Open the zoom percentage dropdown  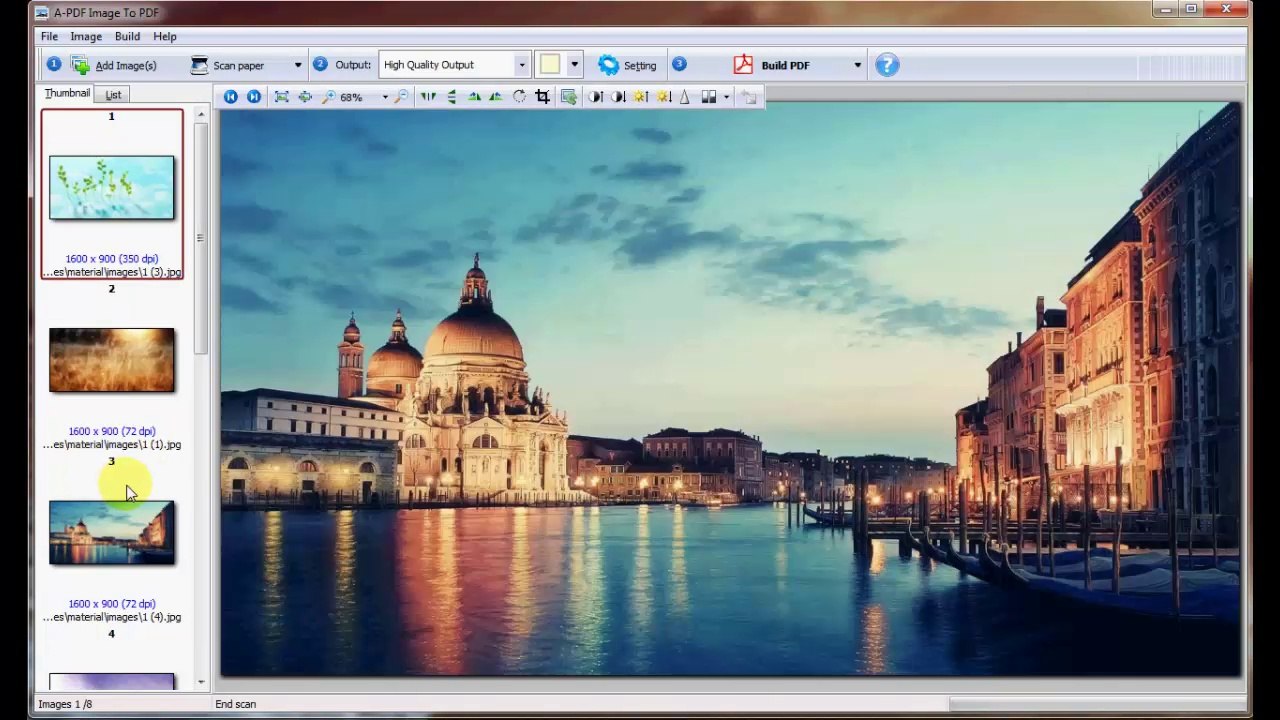click(385, 97)
